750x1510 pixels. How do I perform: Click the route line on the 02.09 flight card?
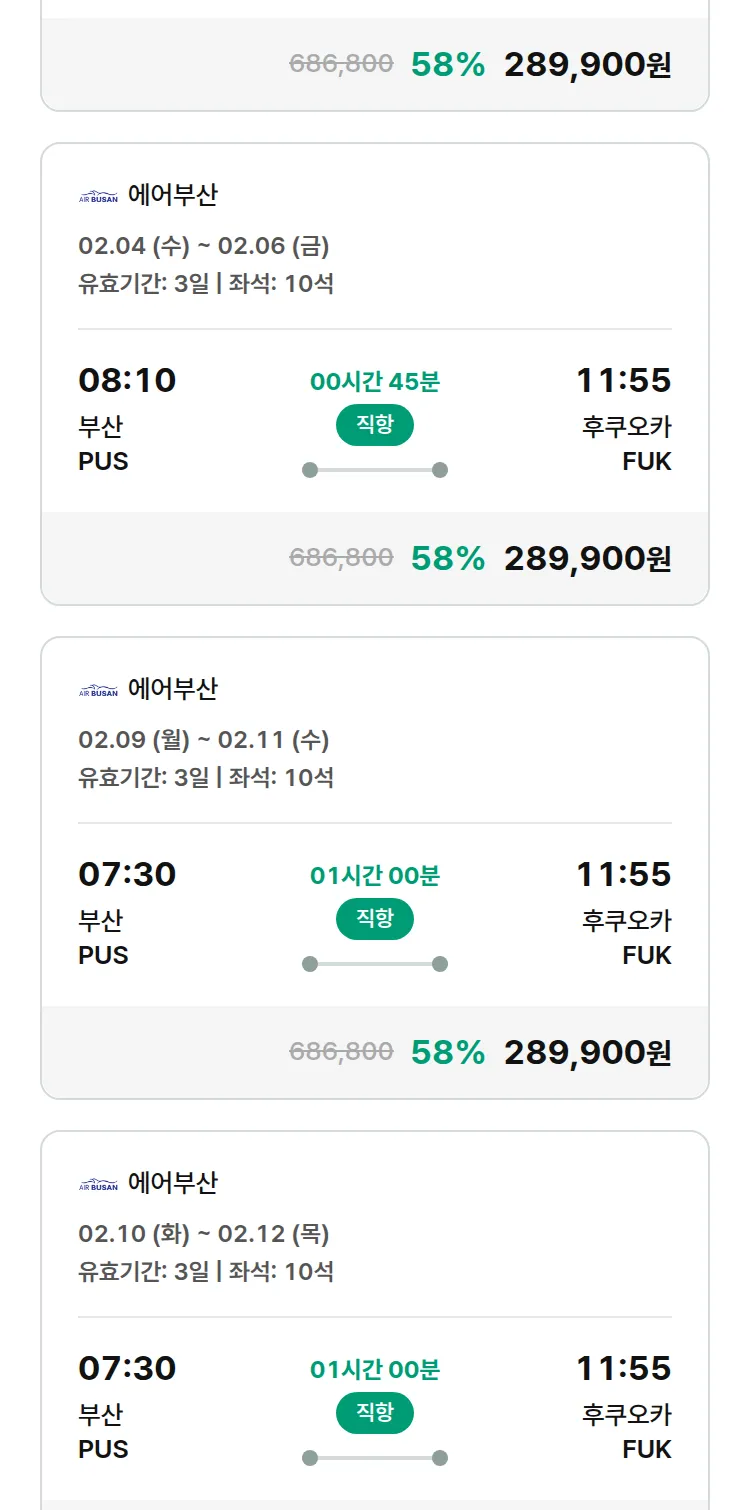click(375, 964)
